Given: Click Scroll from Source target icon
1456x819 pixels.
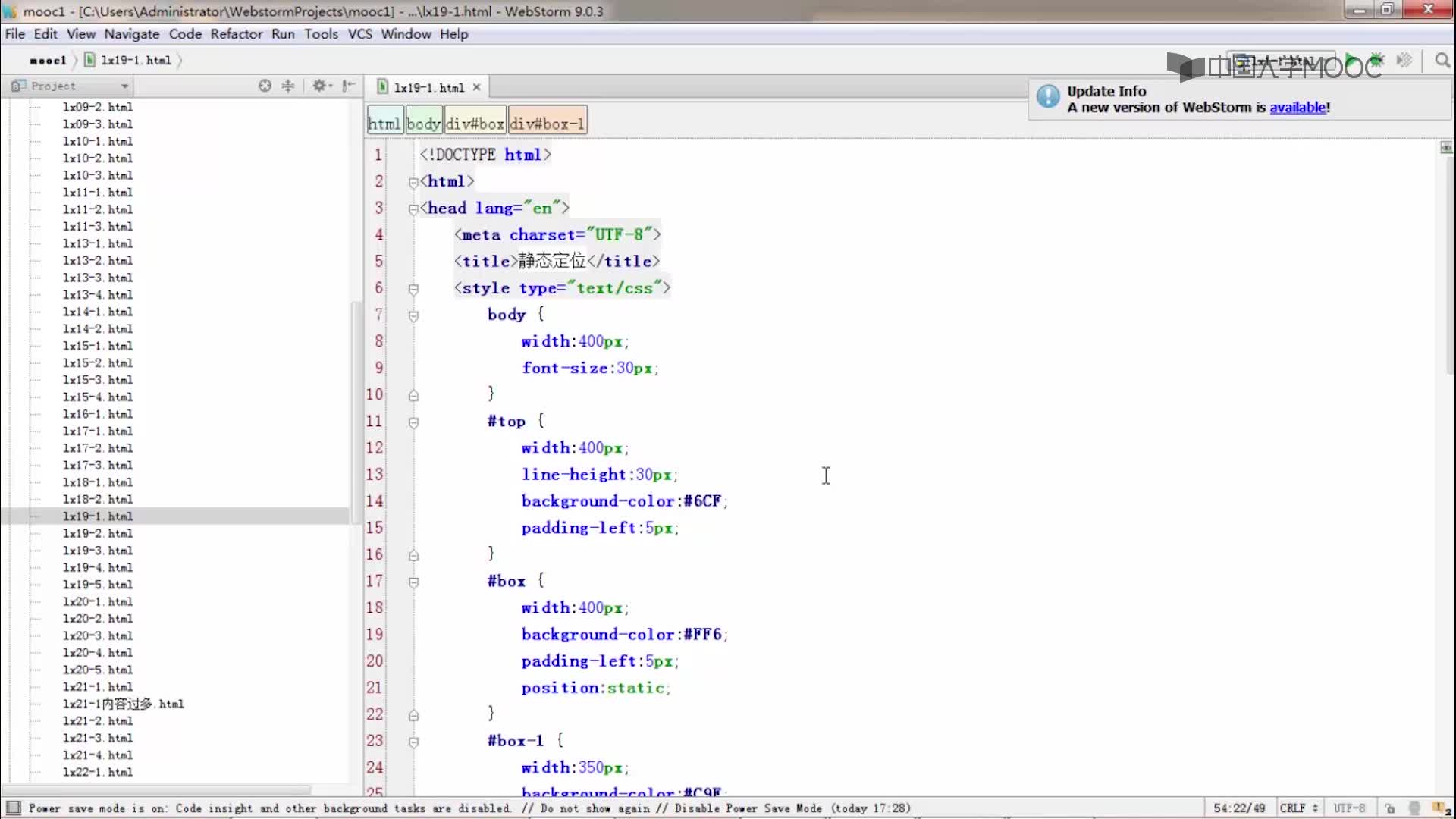Looking at the screenshot, I should 265,86.
